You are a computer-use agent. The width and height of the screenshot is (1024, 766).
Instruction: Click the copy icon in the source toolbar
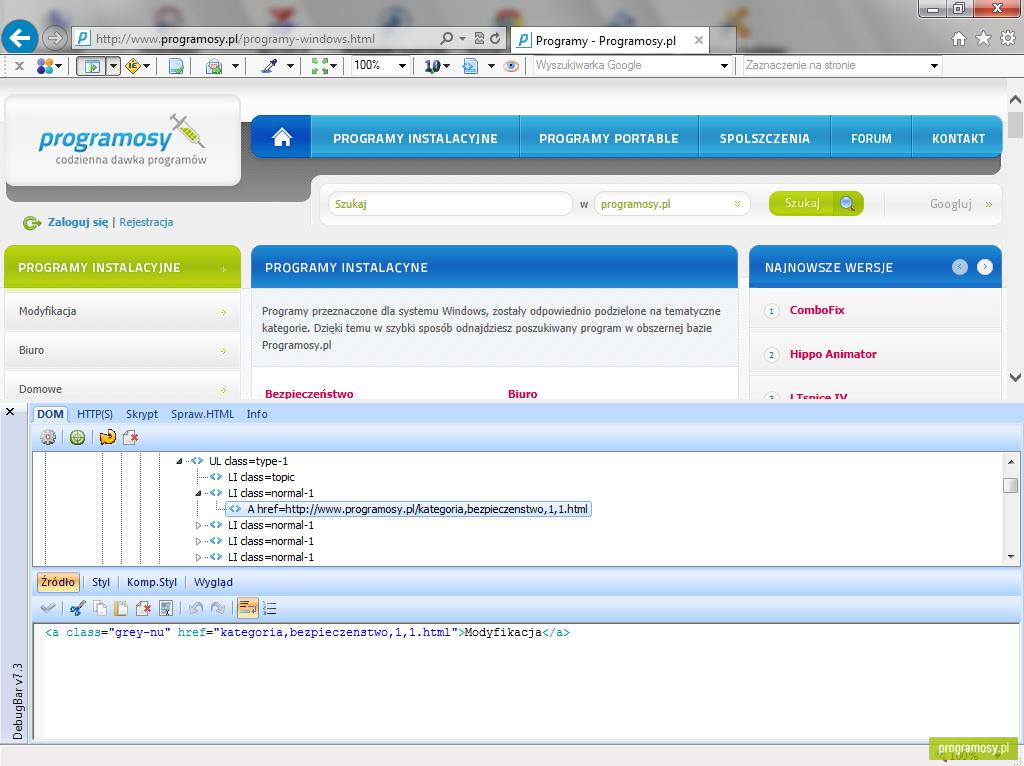pyautogui.click(x=99, y=608)
